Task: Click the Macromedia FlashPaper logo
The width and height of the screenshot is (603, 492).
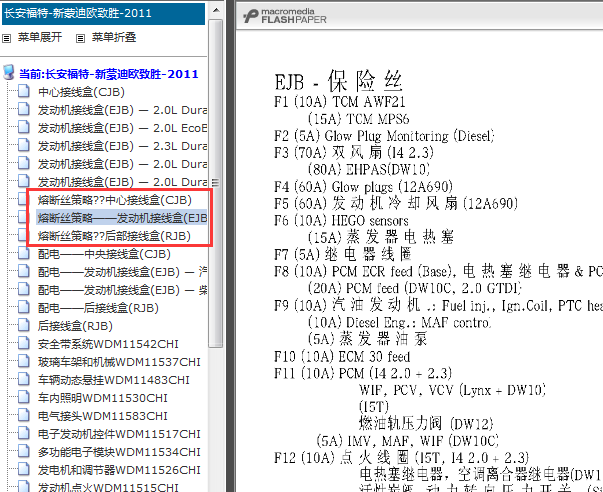Action: [x=285, y=16]
